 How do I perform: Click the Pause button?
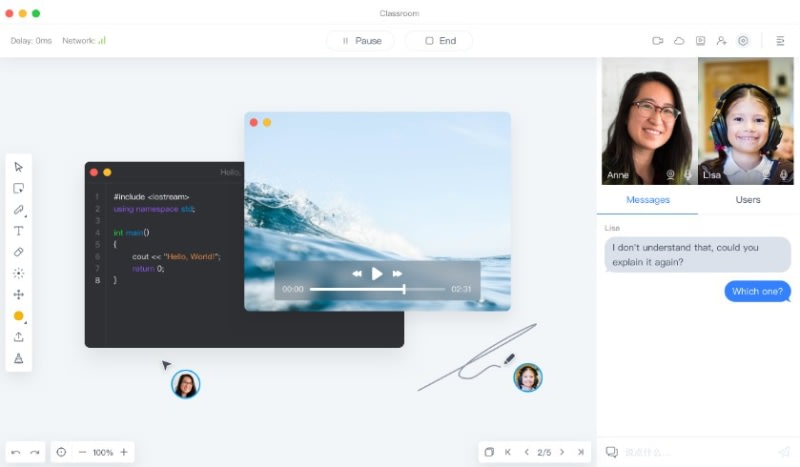coord(361,41)
